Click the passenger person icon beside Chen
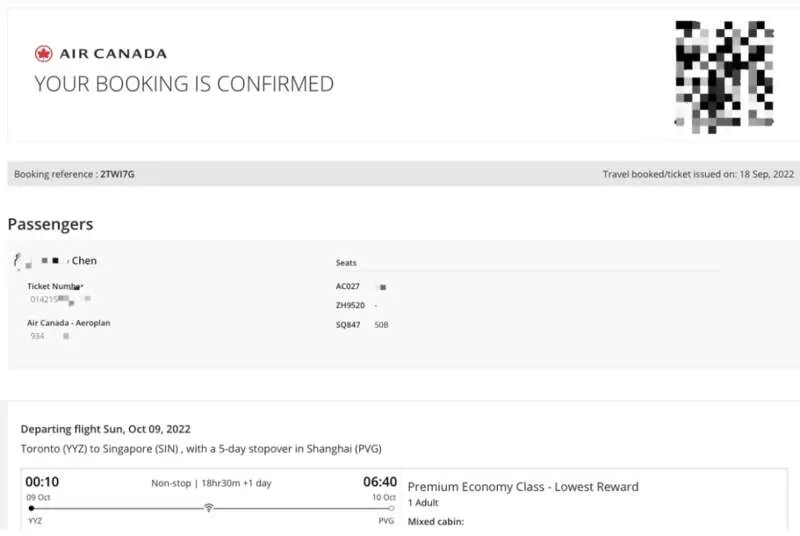Viewport: 800px width, 536px height. click(17, 260)
